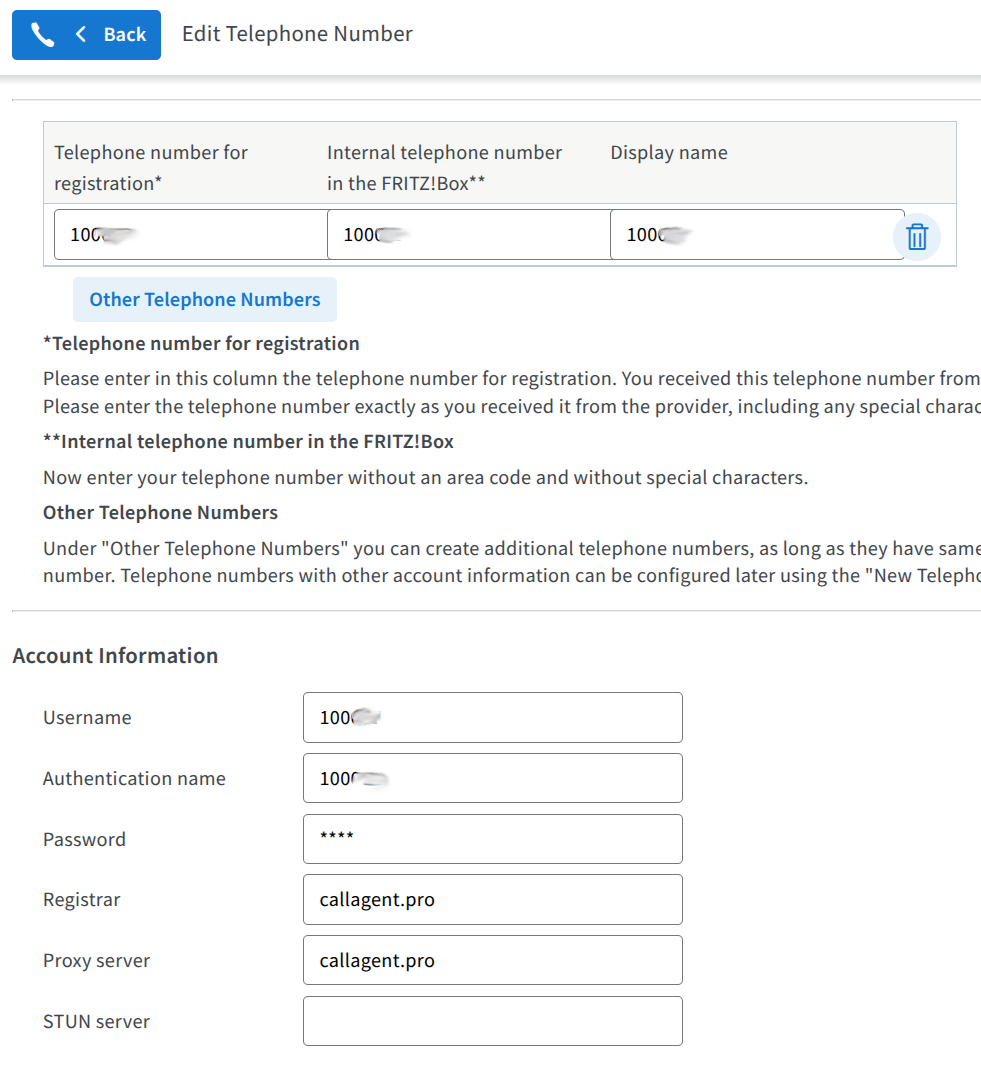This screenshot has height=1065, width=981.
Task: Click the Display name field
Action: click(757, 233)
